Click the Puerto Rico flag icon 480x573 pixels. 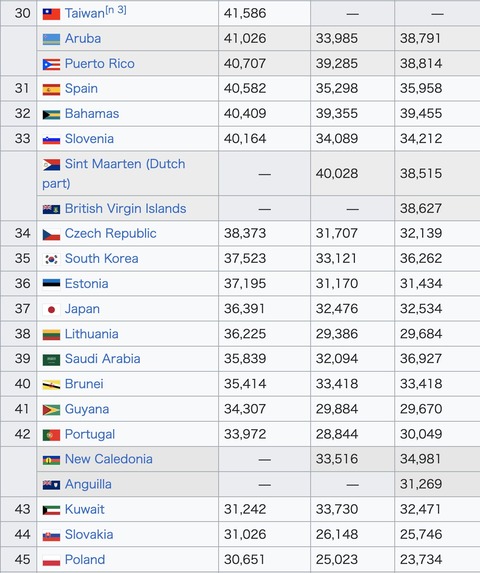coord(51,64)
